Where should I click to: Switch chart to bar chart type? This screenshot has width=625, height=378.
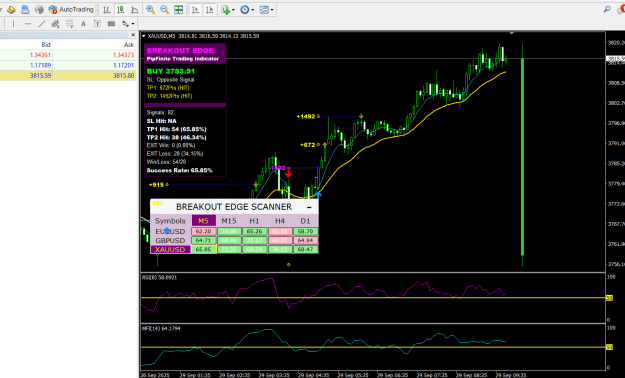pyautogui.click(x=106, y=10)
